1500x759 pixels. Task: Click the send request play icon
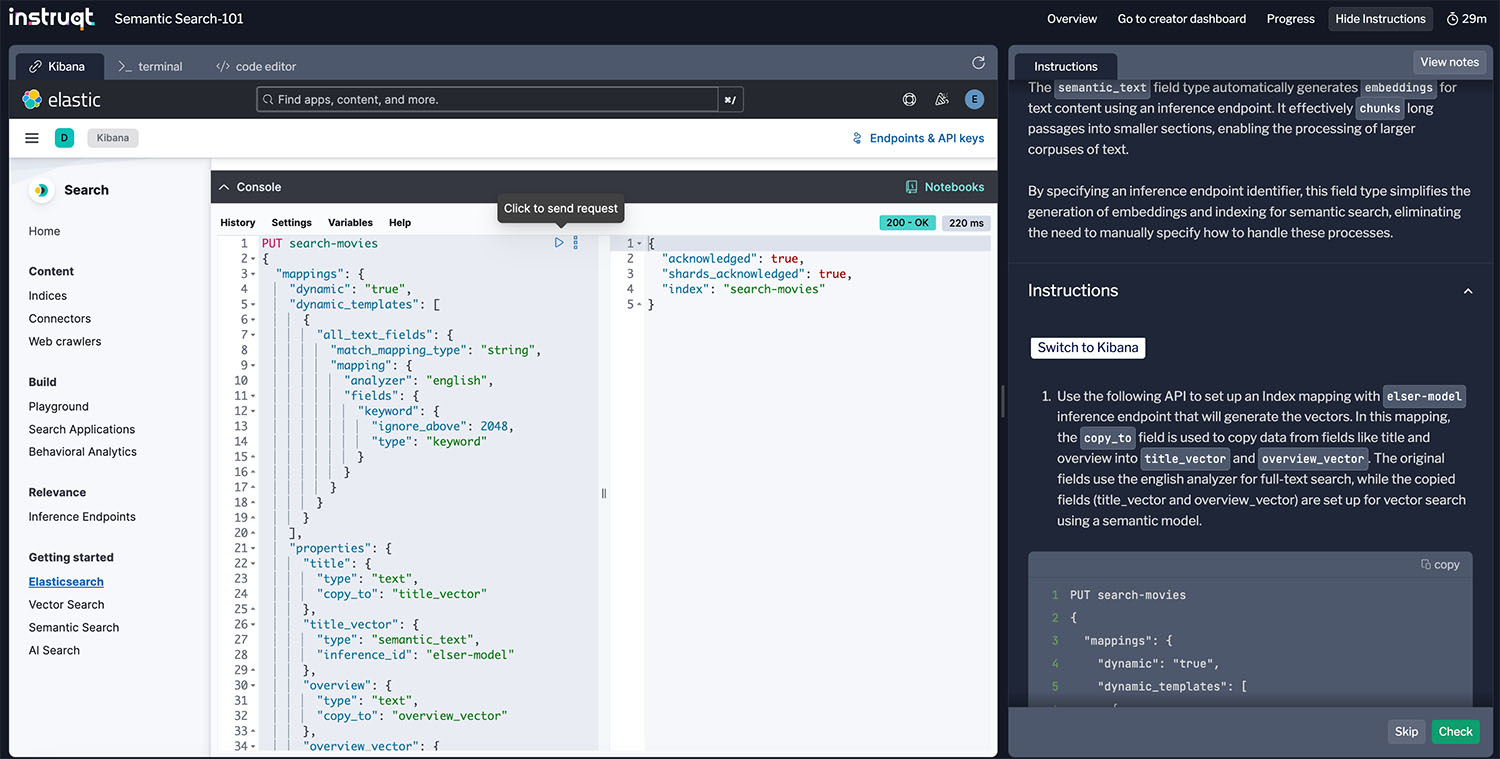(559, 243)
